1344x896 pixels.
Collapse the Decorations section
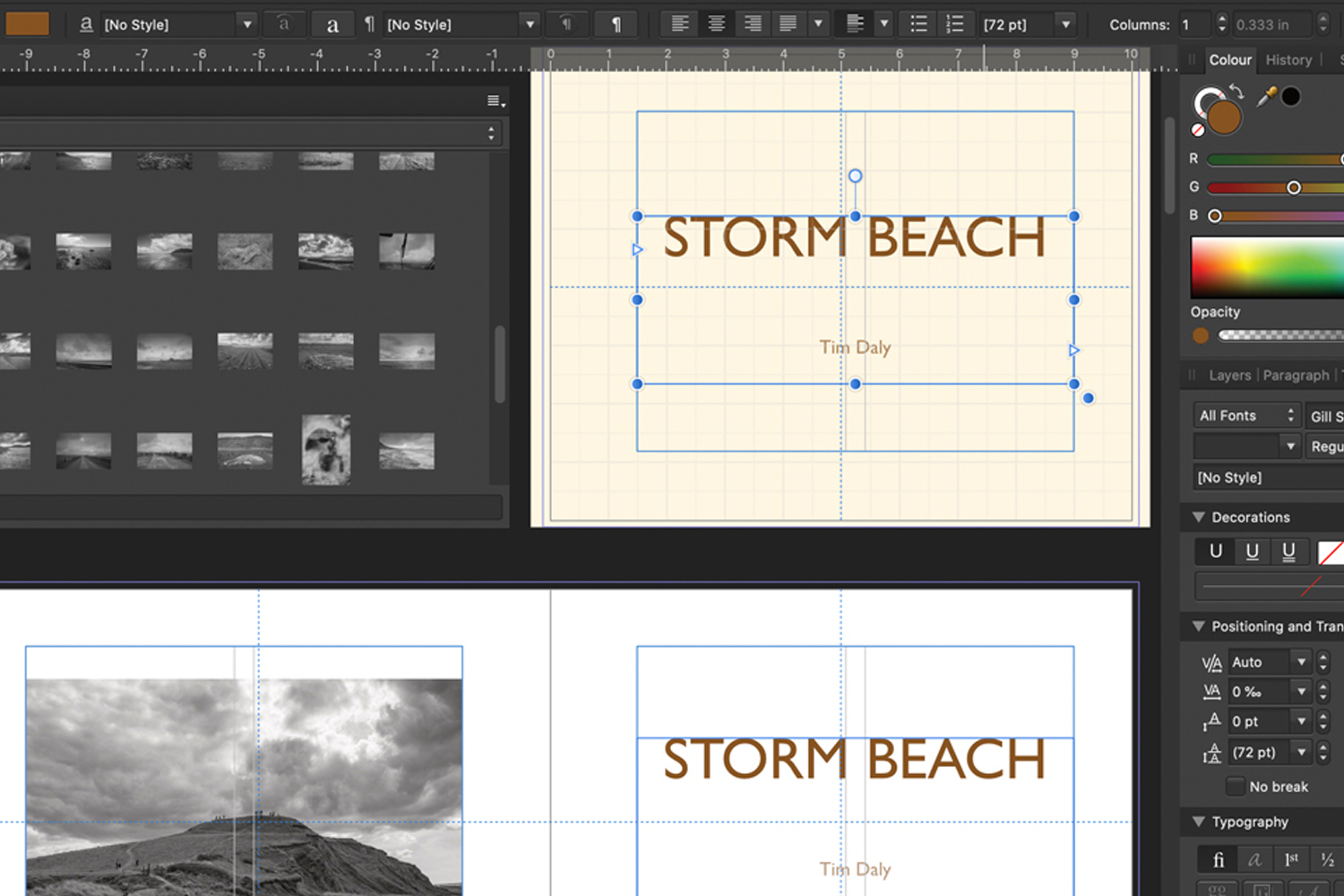point(1199,517)
